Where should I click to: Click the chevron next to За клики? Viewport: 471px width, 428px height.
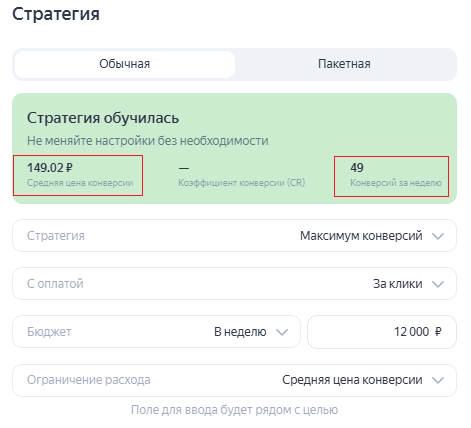click(438, 284)
